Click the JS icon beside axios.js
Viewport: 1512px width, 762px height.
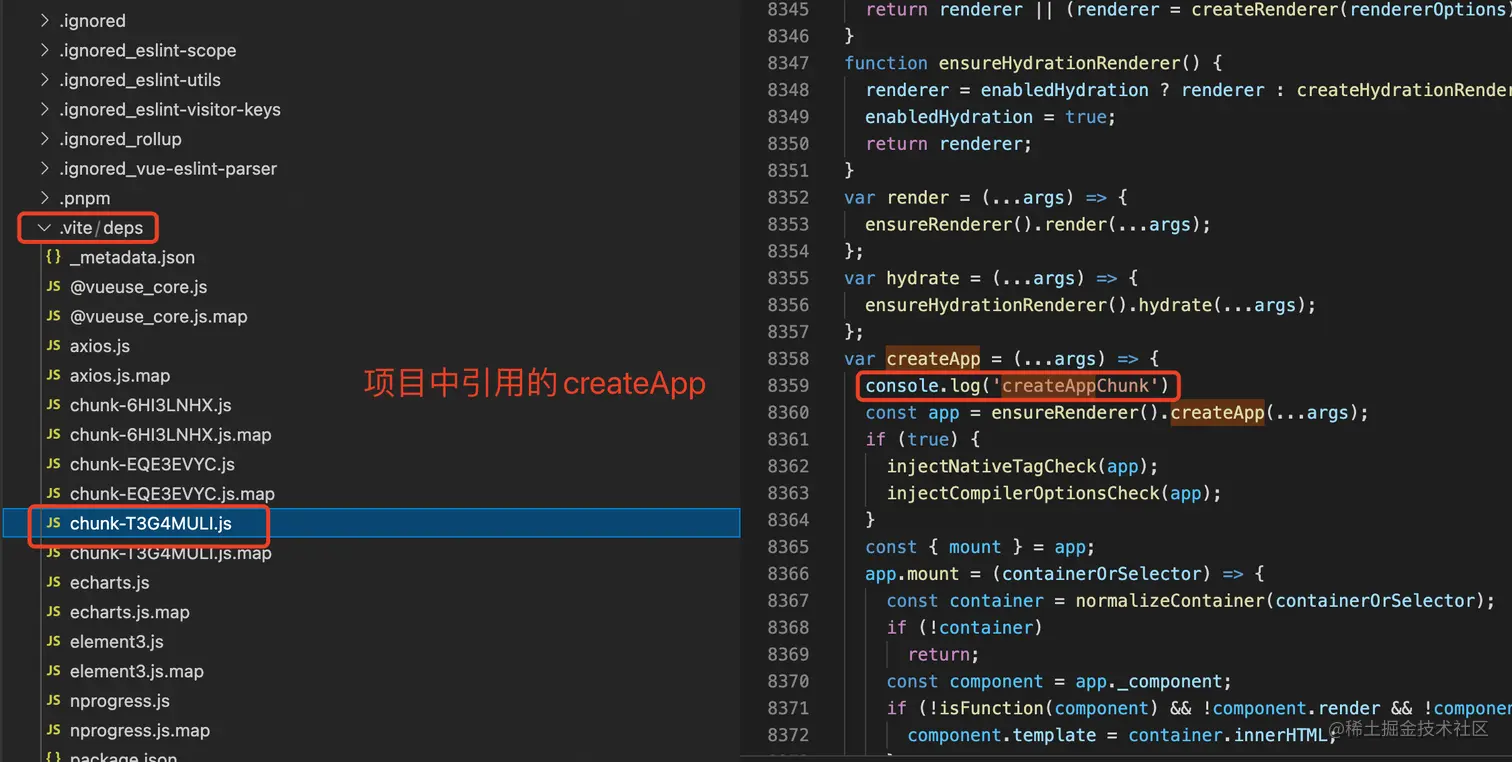point(53,346)
